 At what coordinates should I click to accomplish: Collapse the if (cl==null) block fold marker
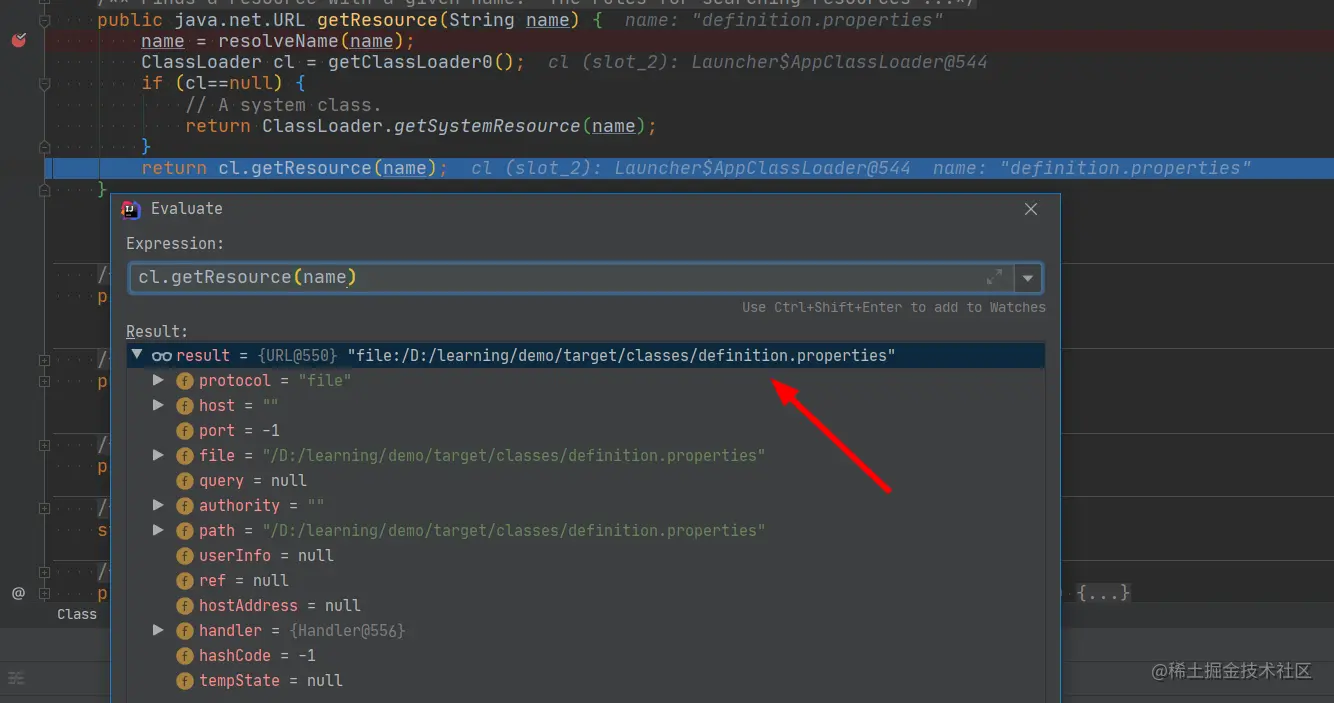[x=44, y=83]
